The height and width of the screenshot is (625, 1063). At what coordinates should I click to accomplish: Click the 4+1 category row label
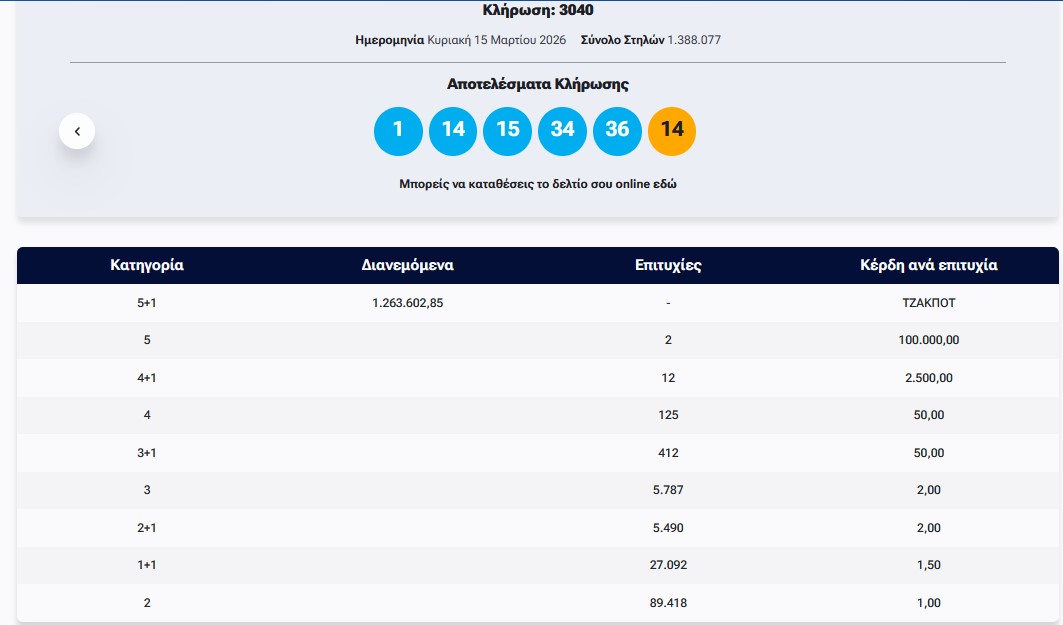click(147, 378)
